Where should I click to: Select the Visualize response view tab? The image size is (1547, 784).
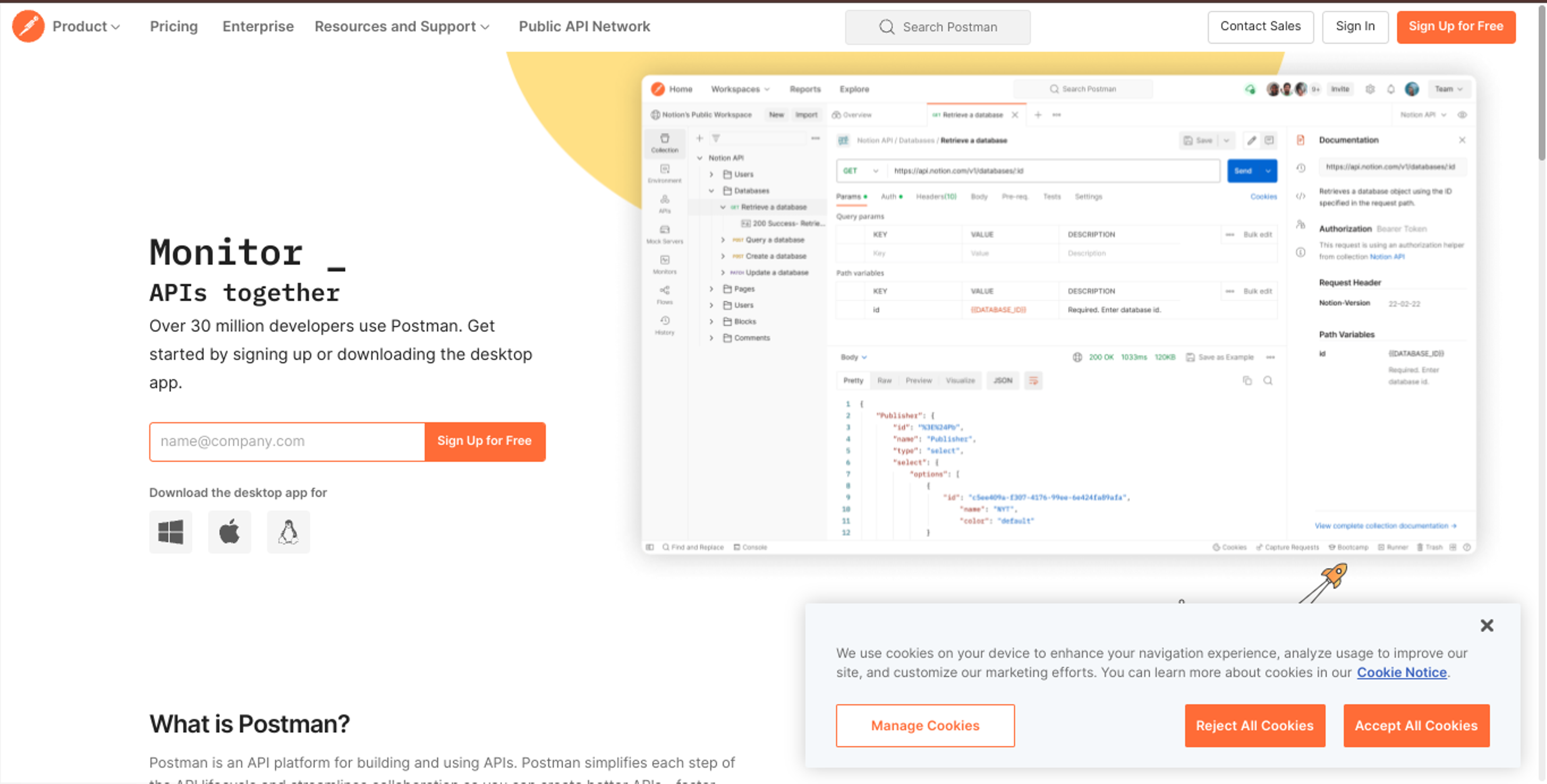[960, 381]
